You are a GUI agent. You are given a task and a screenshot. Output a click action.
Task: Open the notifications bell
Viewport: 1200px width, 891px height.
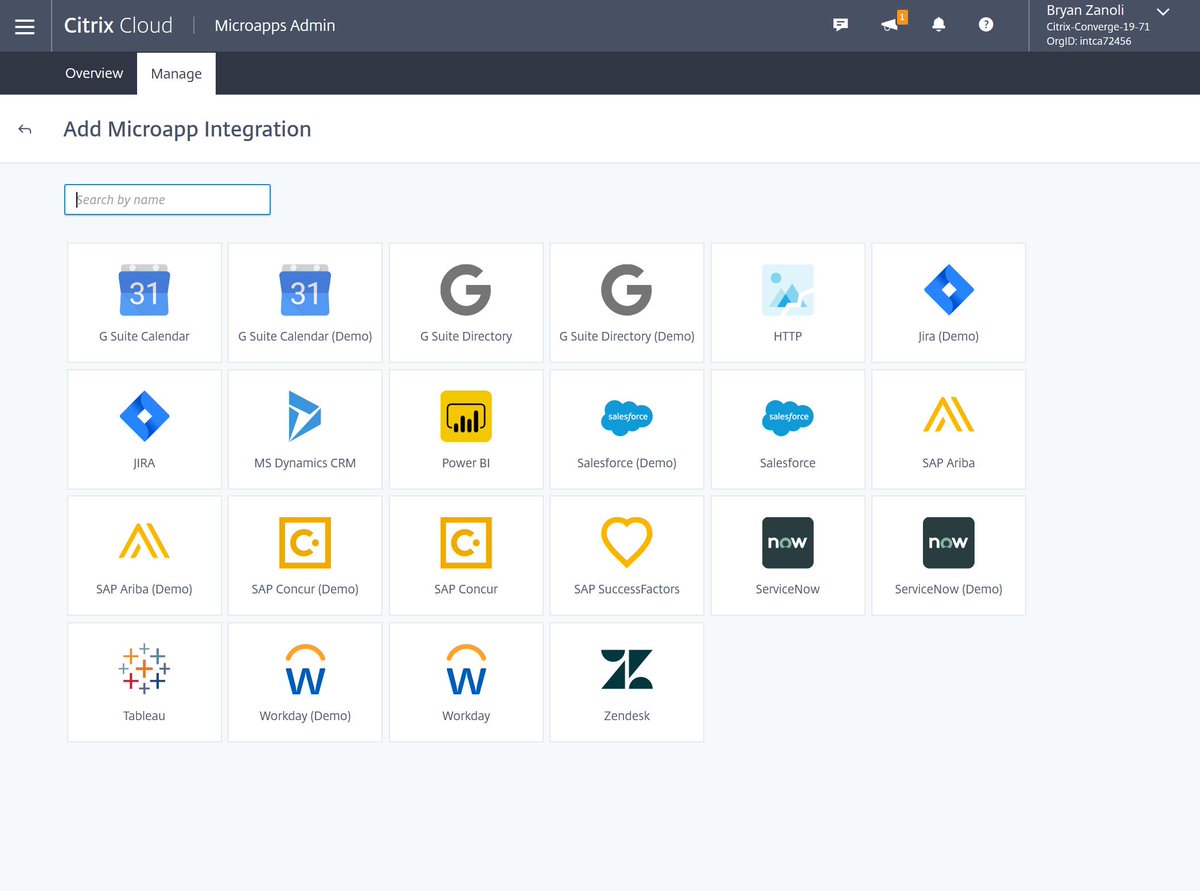click(938, 25)
